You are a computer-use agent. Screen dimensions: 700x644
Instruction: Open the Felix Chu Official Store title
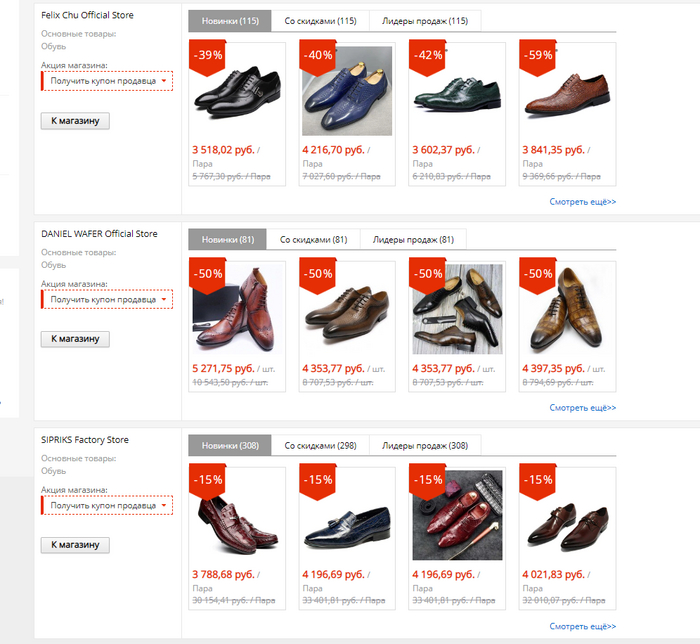87,16
